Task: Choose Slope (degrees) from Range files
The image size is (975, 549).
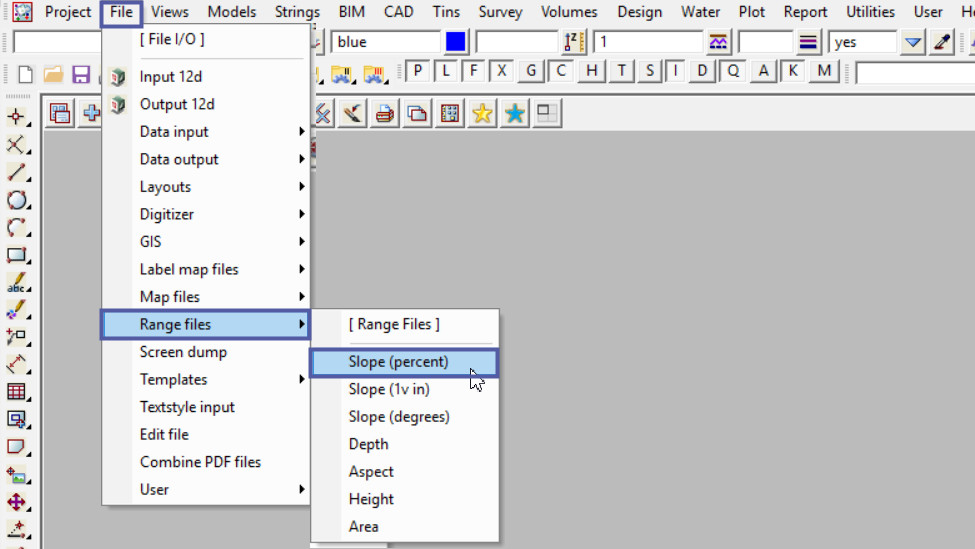Action: pyautogui.click(x=404, y=417)
